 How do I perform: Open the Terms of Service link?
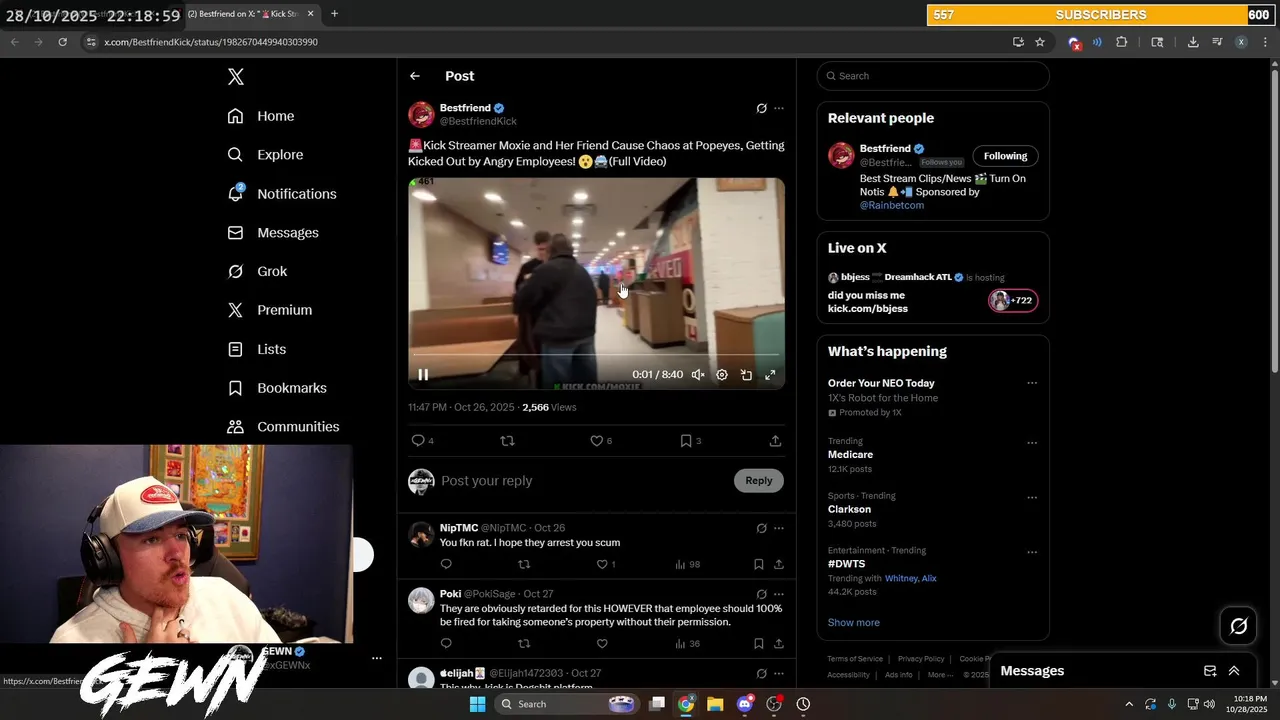point(855,659)
